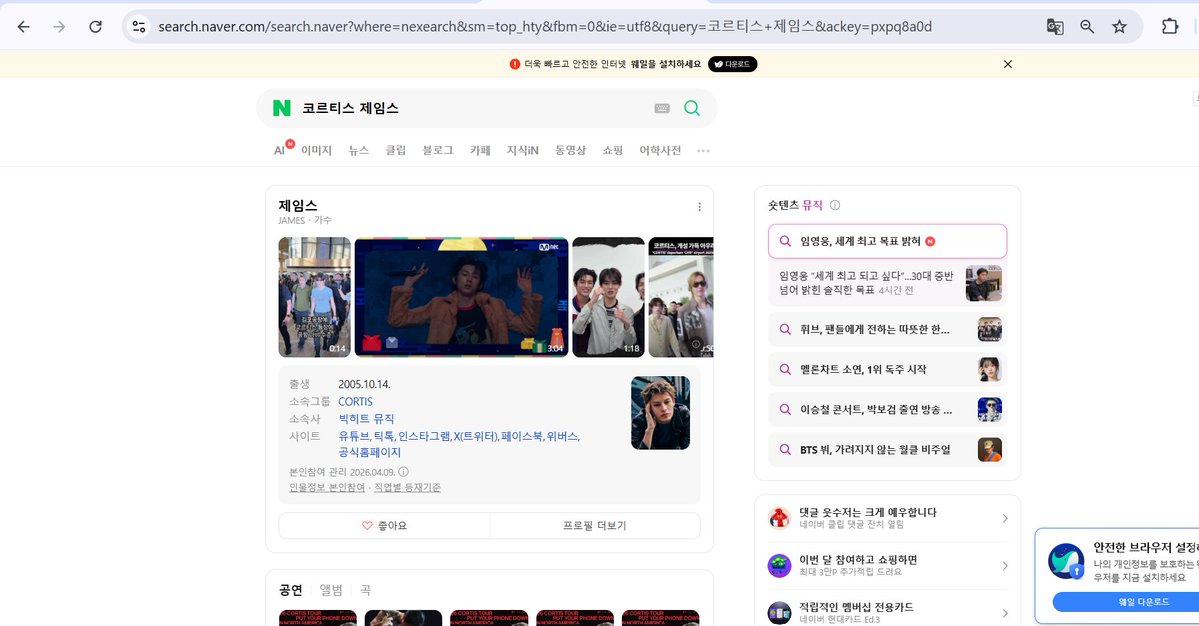Open the 멜론차트 소연, 1위 독주 시작 topic

click(887, 369)
